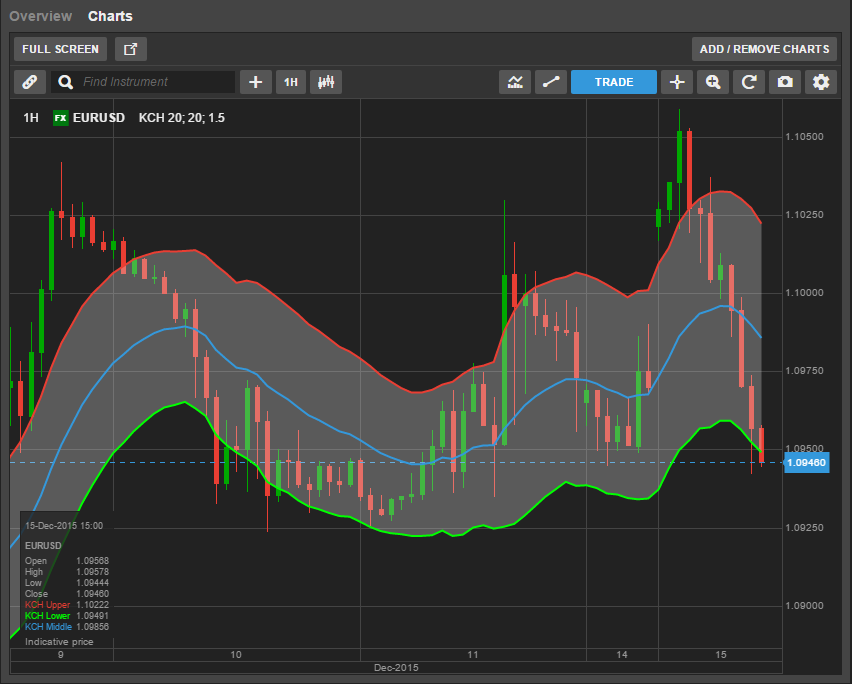Click the 1.09250 price axis label
Viewport: 852px width, 684px height.
coord(804,528)
